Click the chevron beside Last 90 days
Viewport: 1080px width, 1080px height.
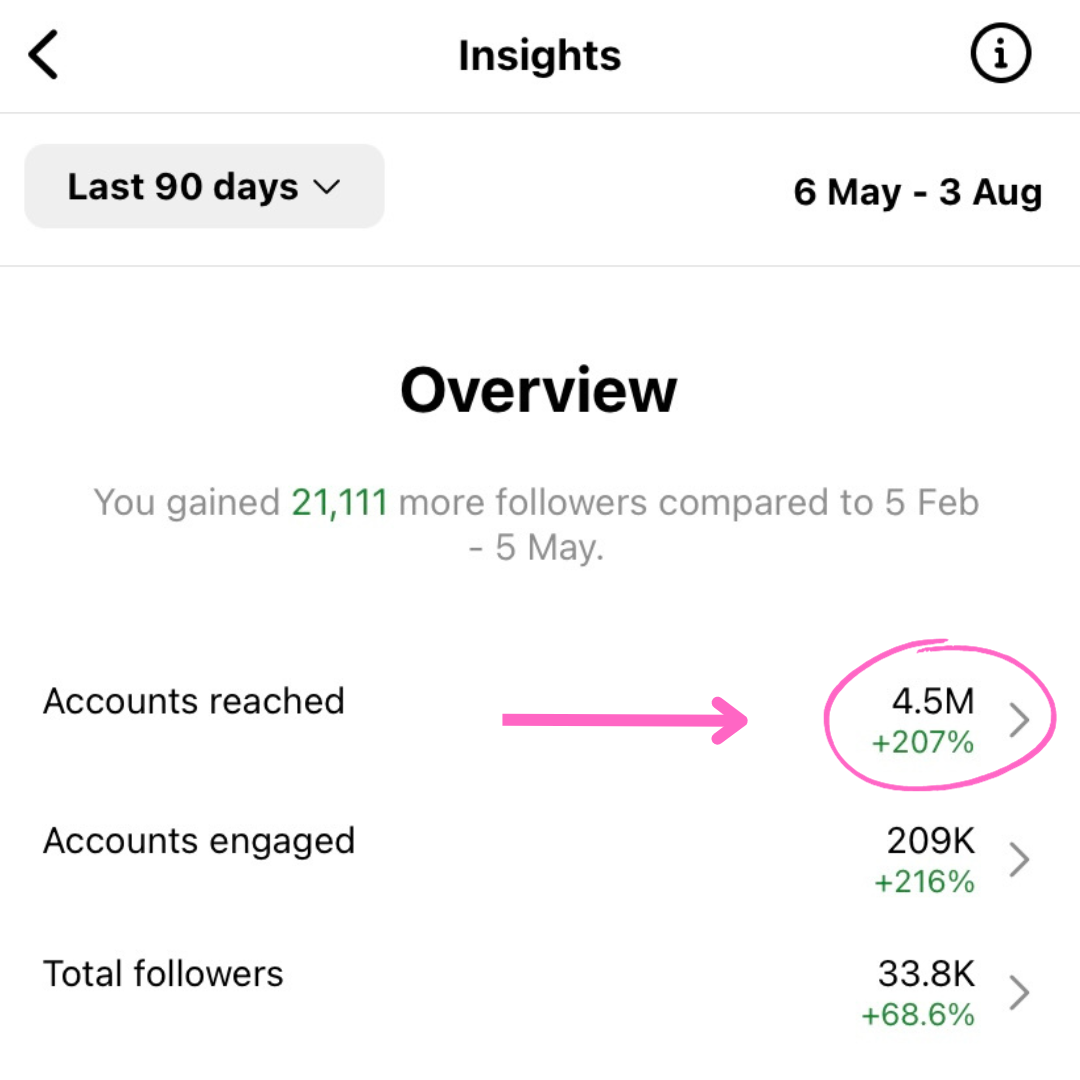[x=326, y=187]
